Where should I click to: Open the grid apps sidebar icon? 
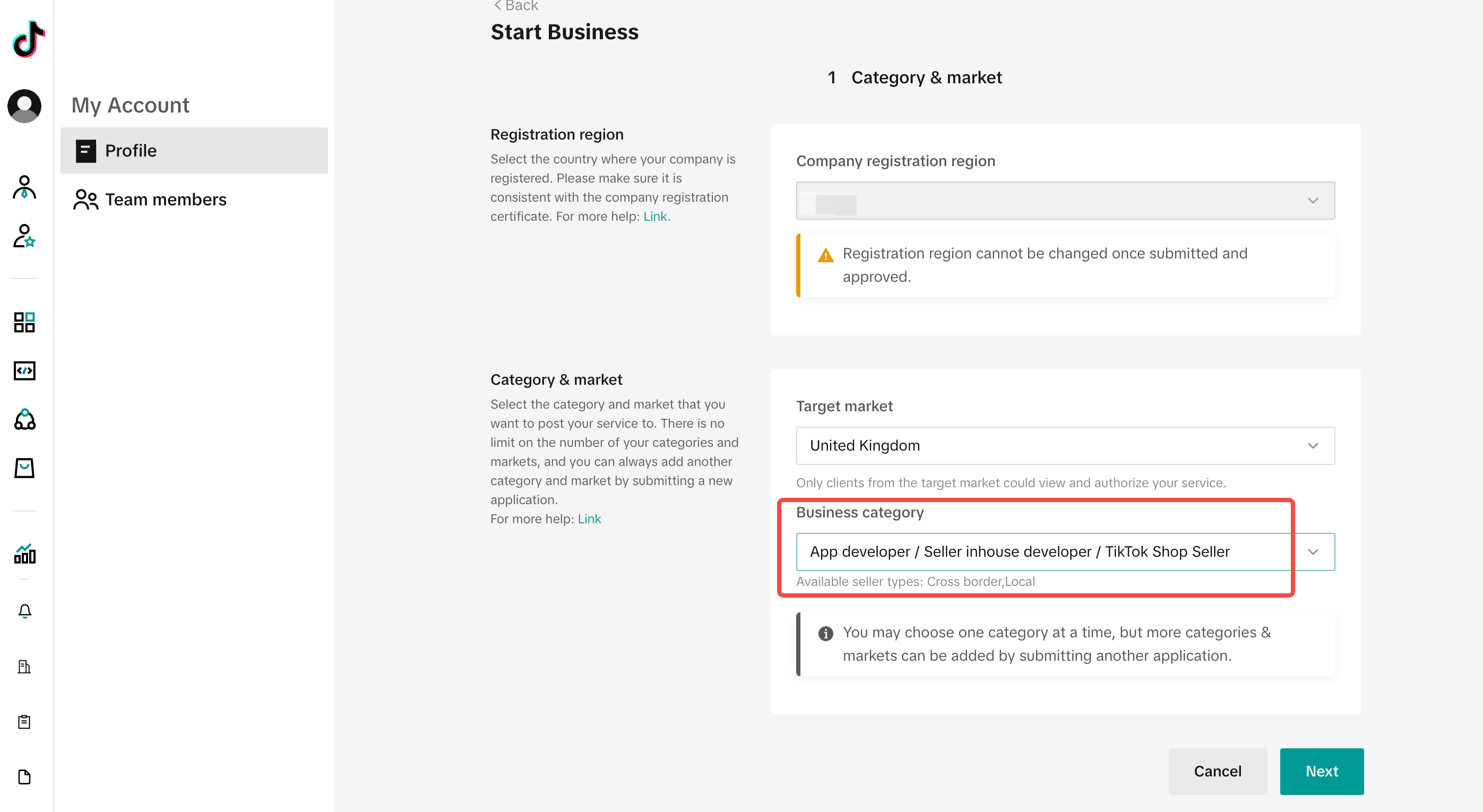click(24, 322)
